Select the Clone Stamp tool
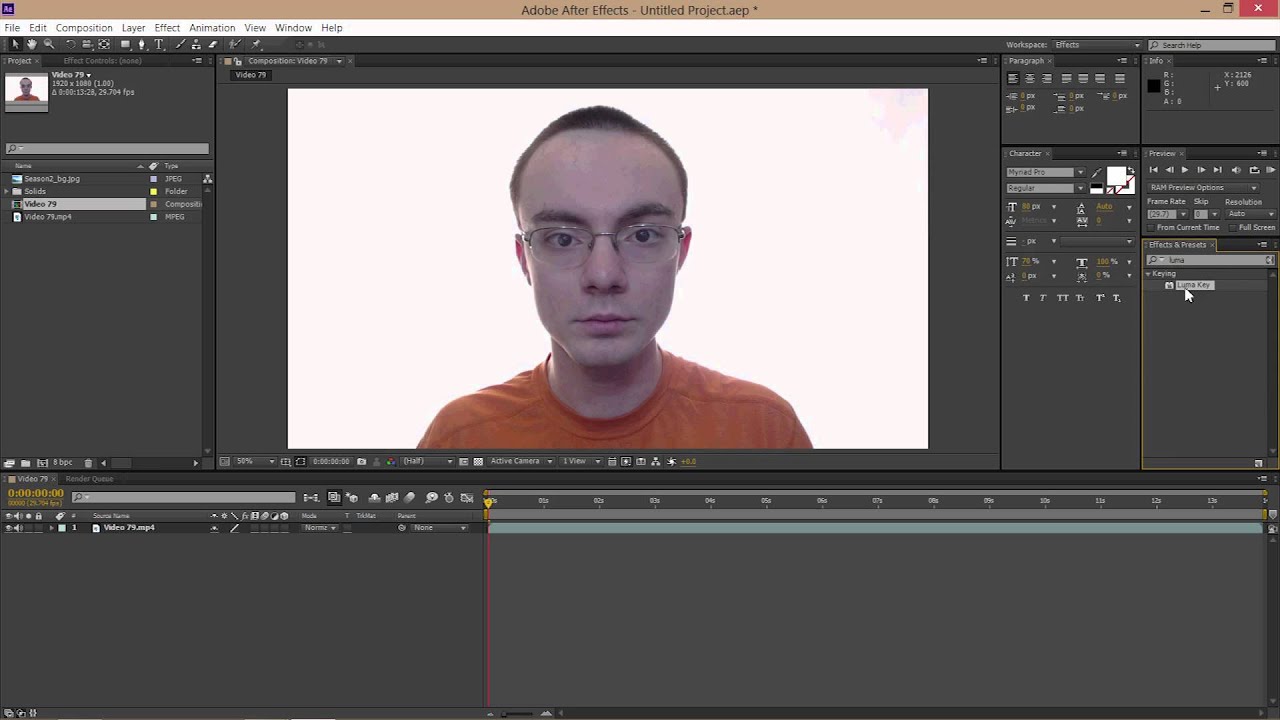Viewport: 1280px width, 720px height. 196,44
